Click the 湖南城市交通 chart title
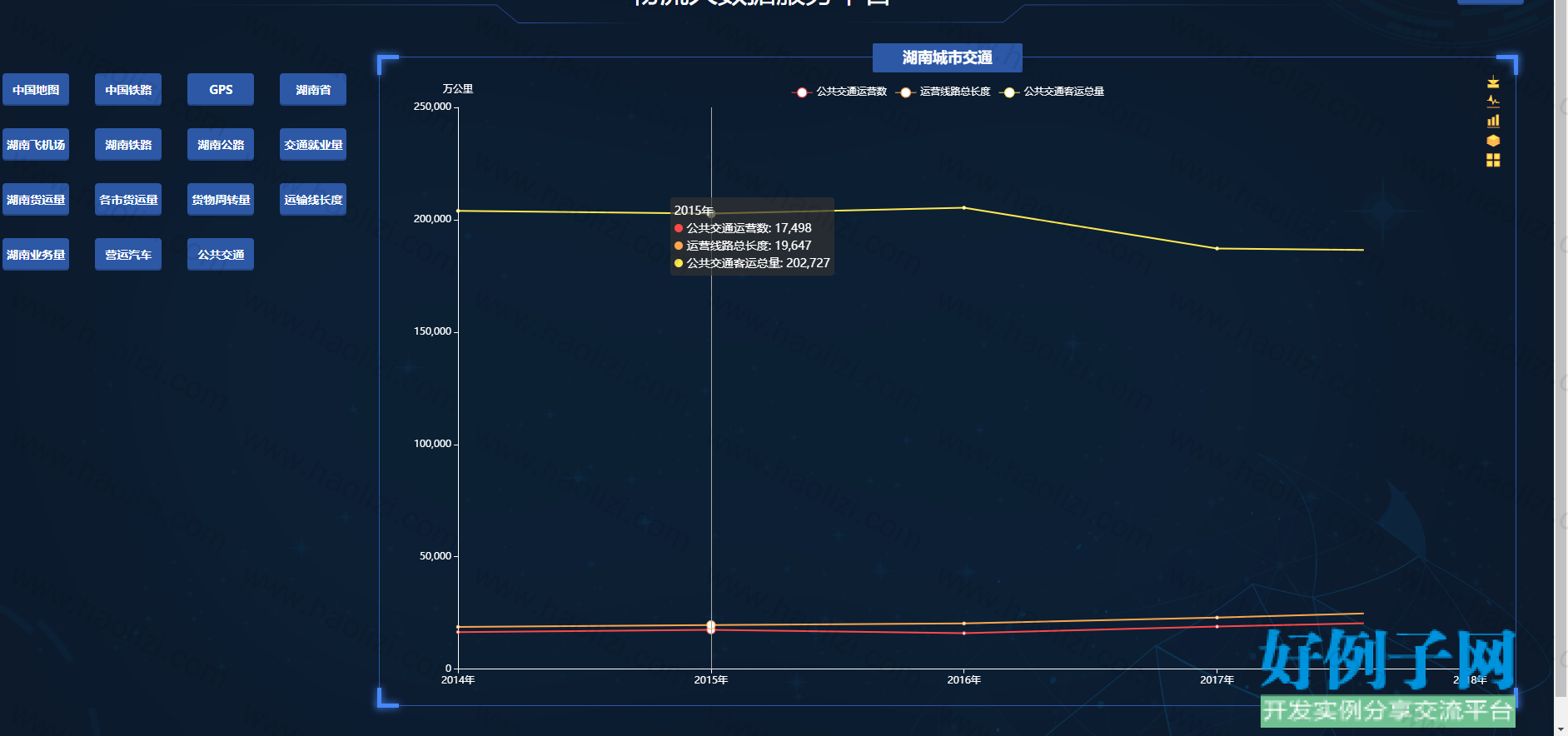The height and width of the screenshot is (736, 1568). [x=947, y=57]
